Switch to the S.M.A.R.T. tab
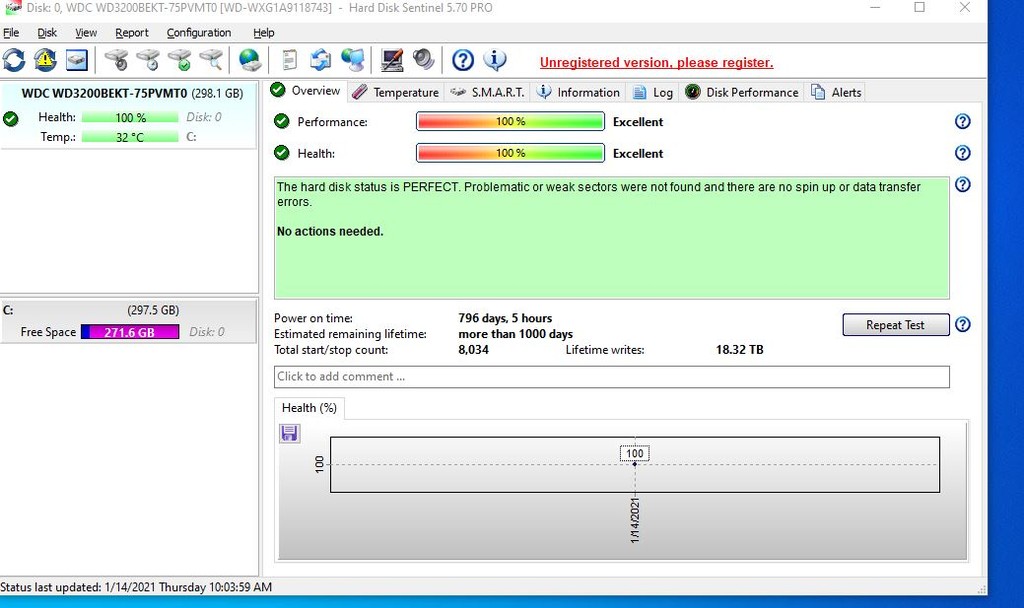The image size is (1024, 608). [x=487, y=92]
